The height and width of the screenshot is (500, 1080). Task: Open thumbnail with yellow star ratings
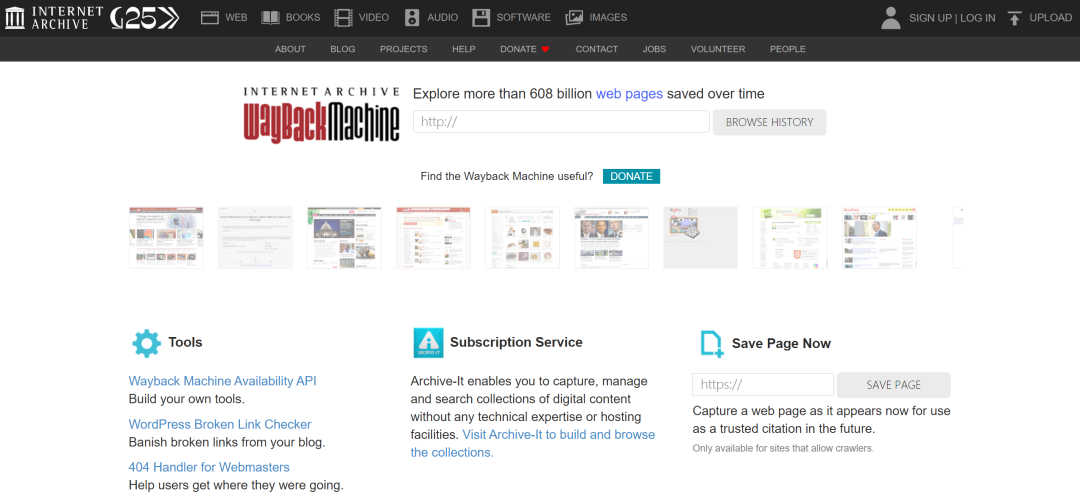click(x=878, y=238)
